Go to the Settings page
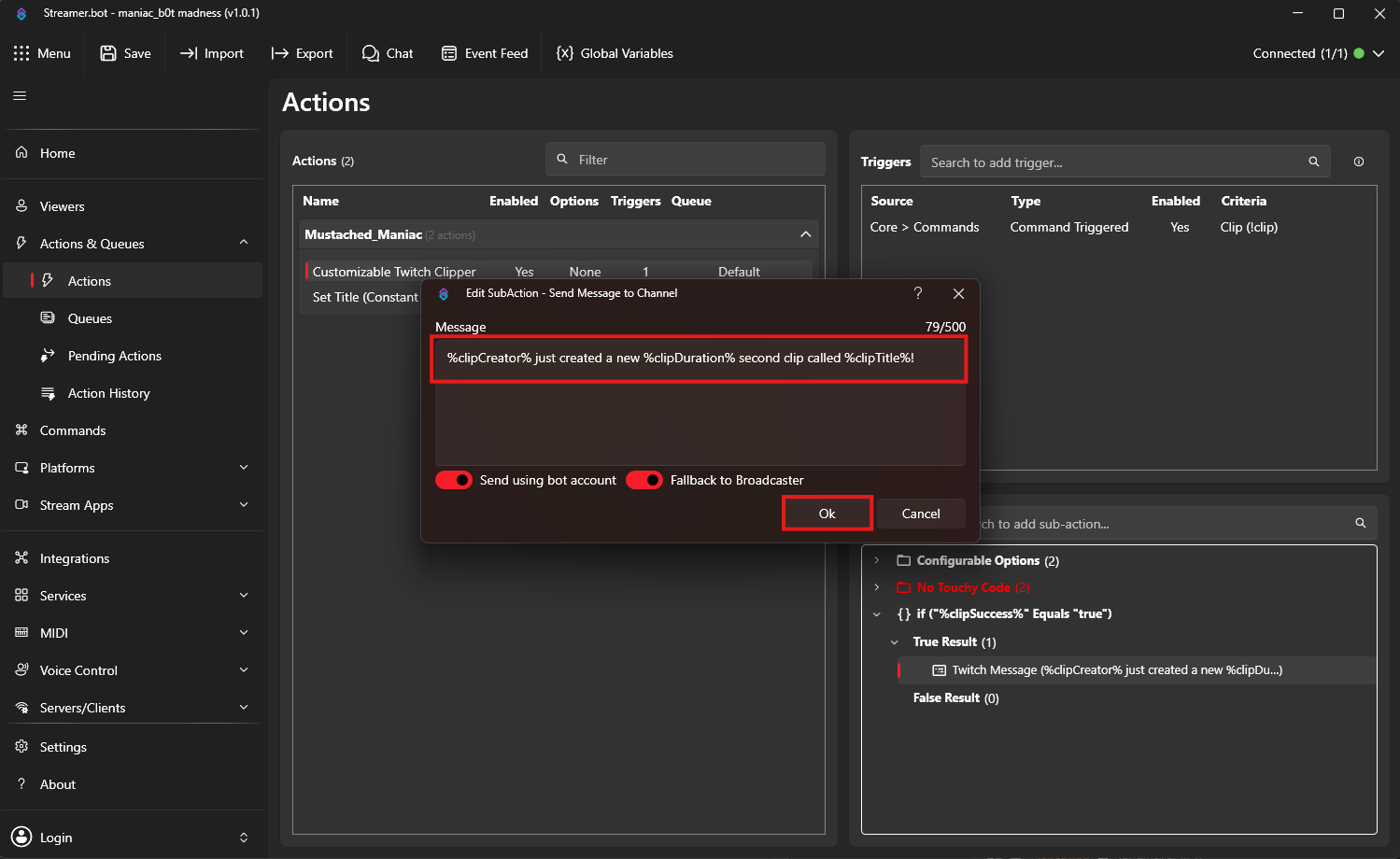The image size is (1400, 859). click(63, 747)
